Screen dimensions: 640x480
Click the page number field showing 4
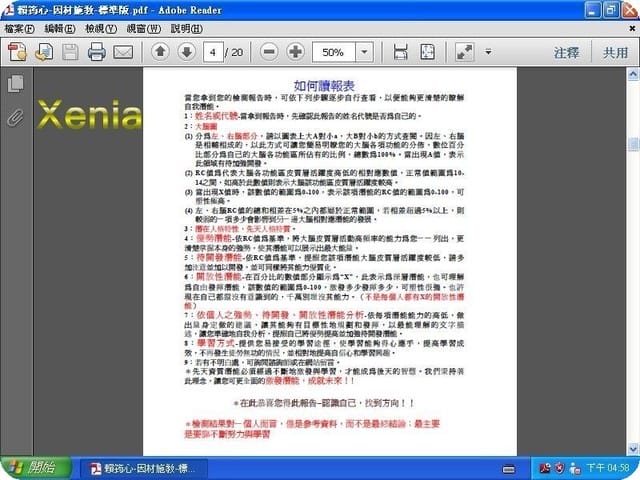click(213, 52)
